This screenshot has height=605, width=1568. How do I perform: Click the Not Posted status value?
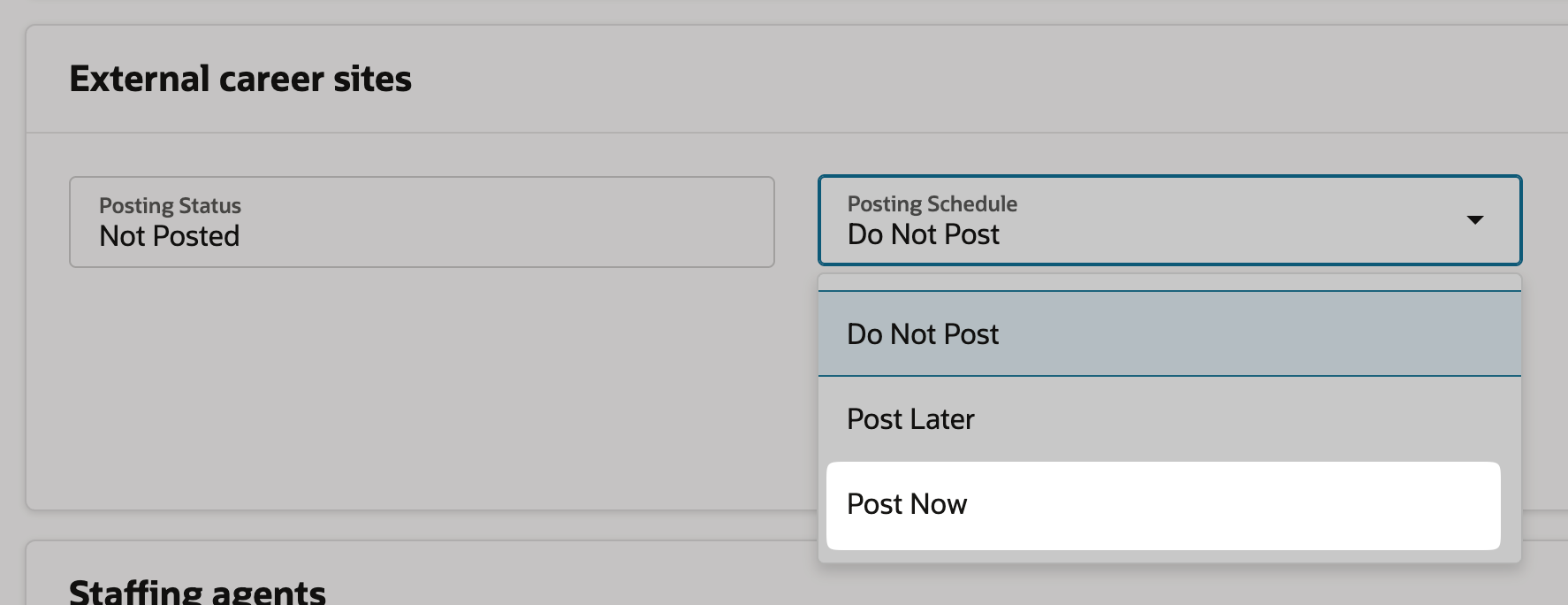tap(169, 236)
